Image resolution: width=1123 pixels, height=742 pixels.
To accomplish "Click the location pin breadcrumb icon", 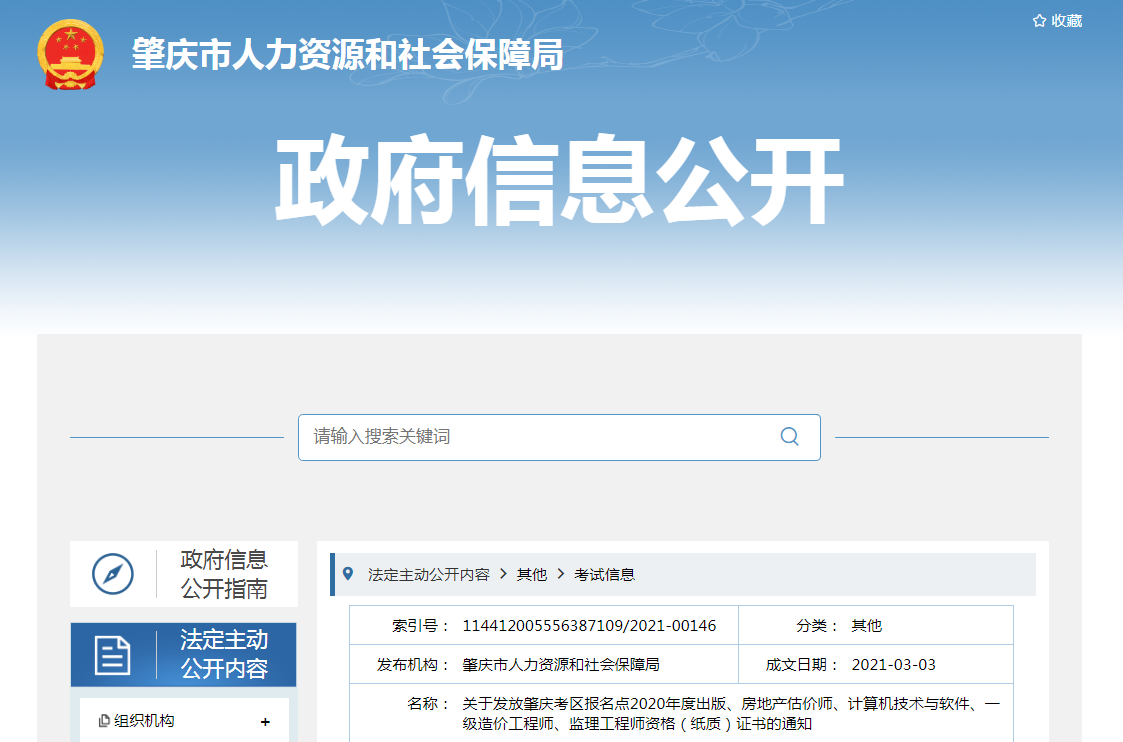I will tap(348, 574).
